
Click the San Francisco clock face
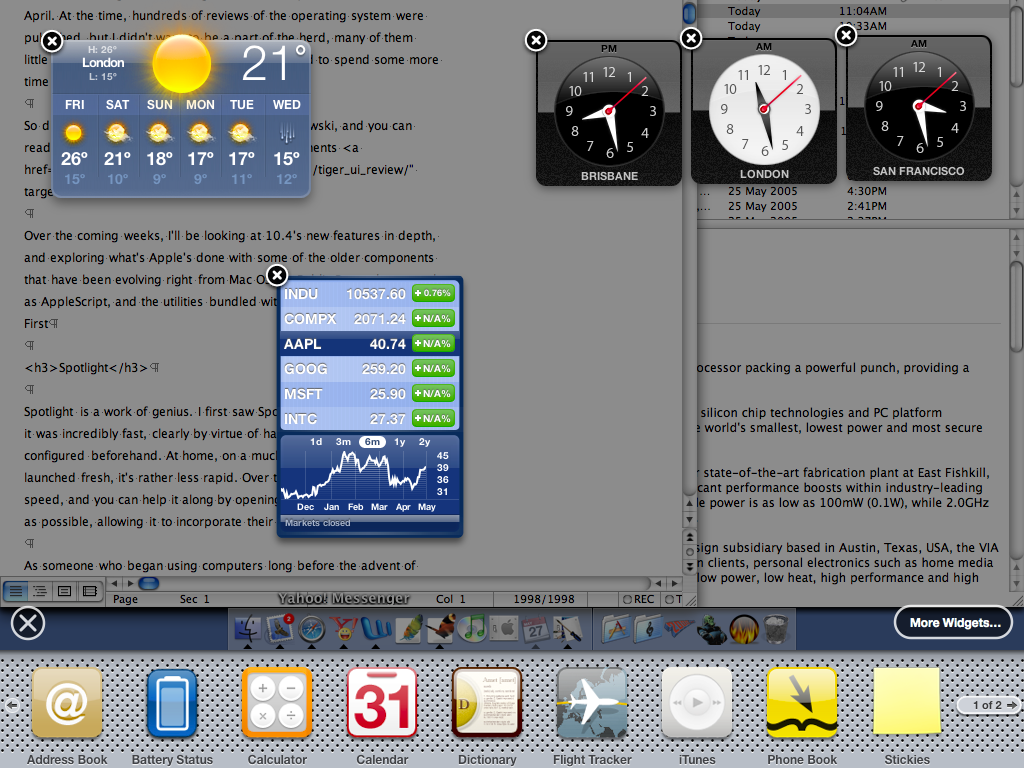point(919,105)
